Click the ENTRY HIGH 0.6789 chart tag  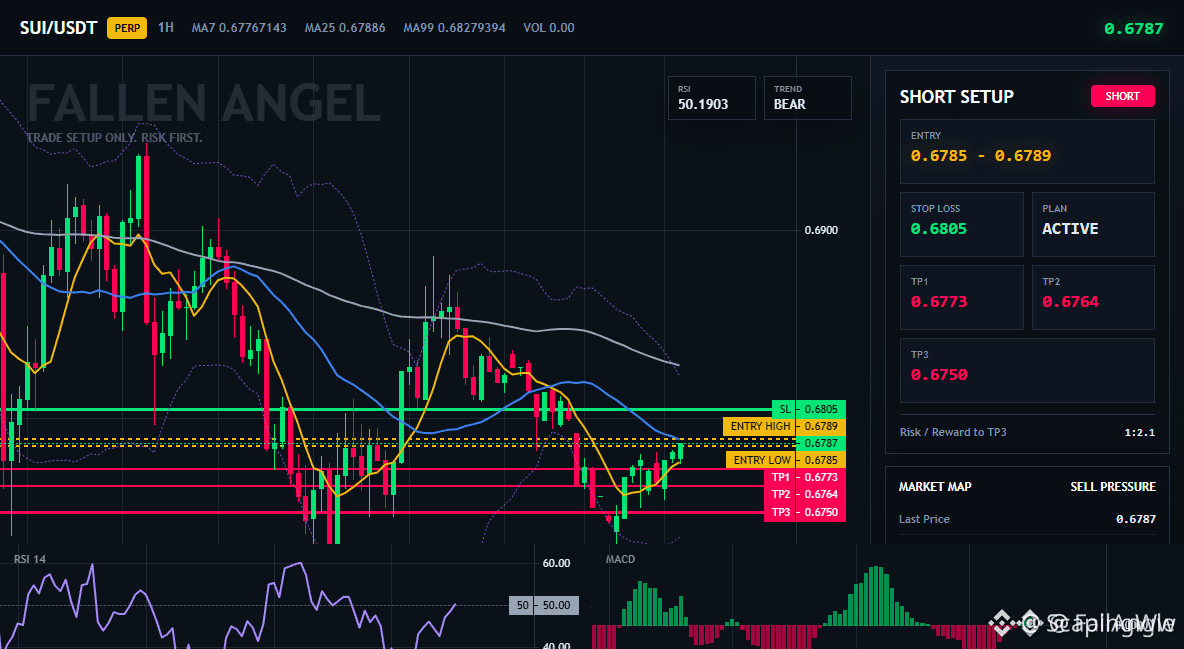[785, 427]
